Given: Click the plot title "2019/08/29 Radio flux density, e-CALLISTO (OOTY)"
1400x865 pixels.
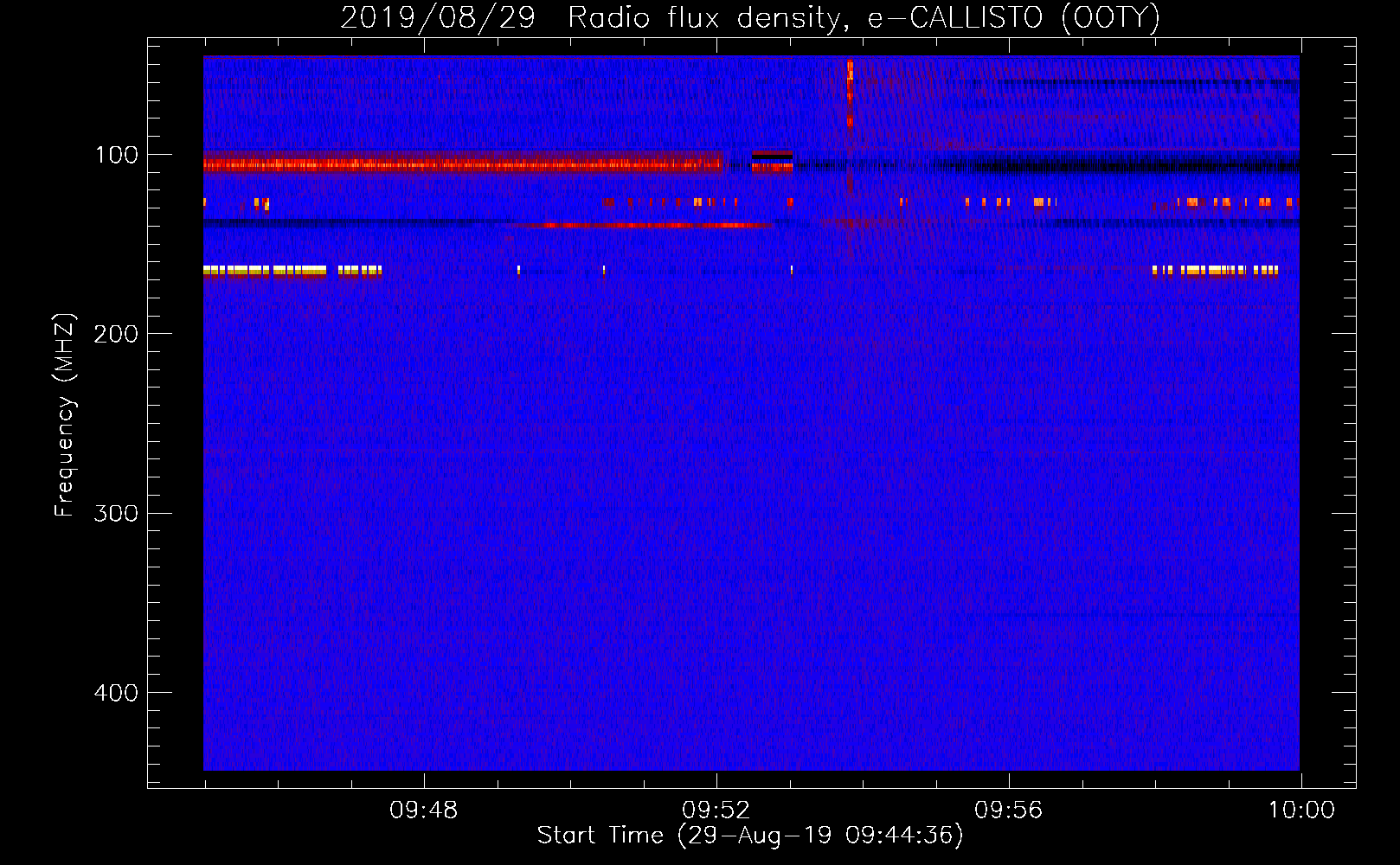Looking at the screenshot, I should 750,17.
